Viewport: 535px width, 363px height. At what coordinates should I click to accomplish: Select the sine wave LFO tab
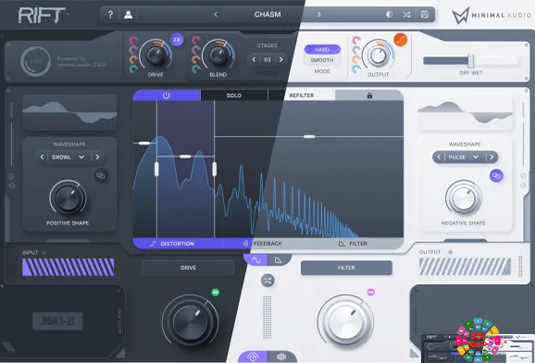(256, 260)
